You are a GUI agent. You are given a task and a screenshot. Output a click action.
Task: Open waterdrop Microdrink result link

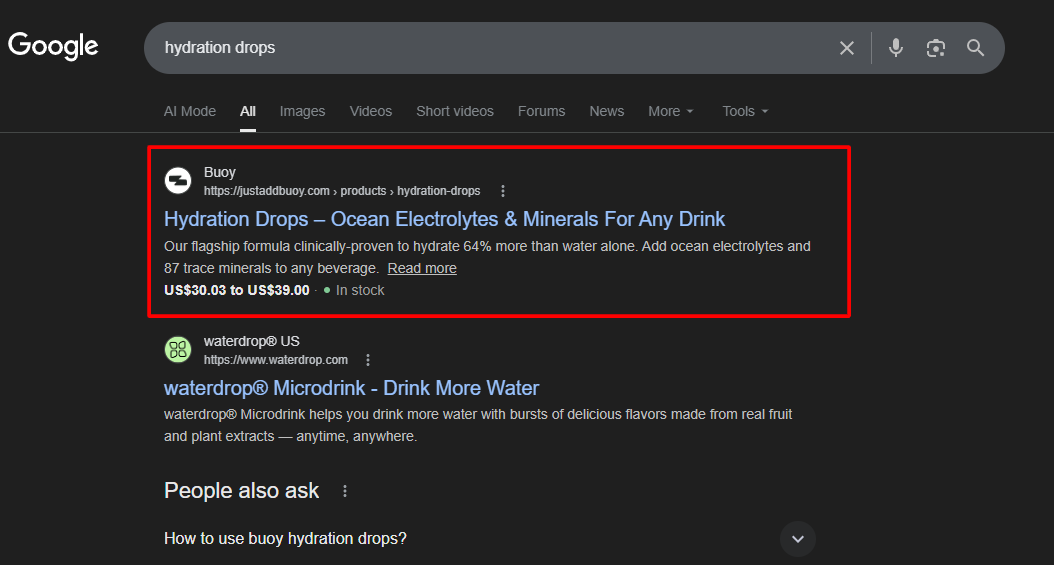pos(351,388)
